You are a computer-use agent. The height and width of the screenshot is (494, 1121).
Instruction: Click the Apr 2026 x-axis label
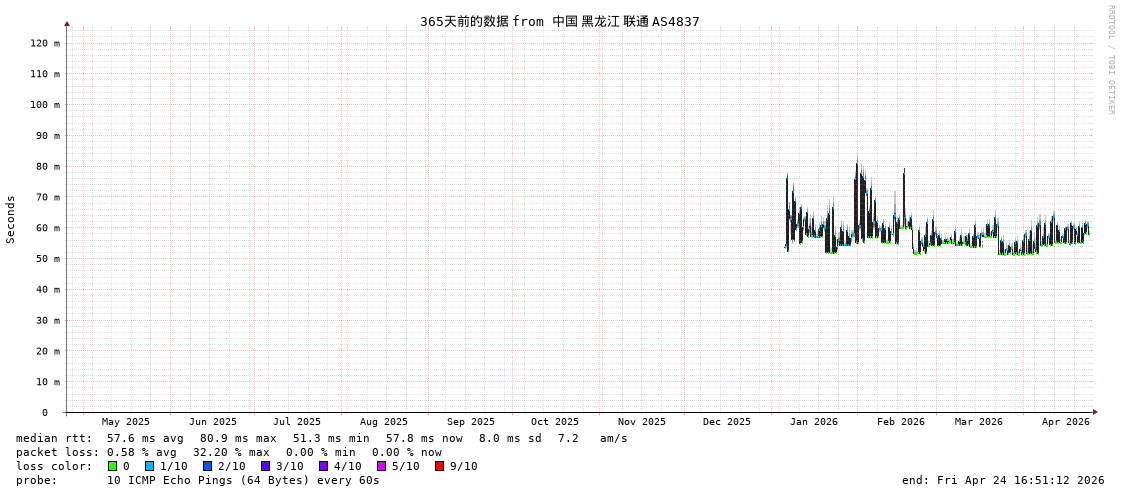pos(1065,422)
